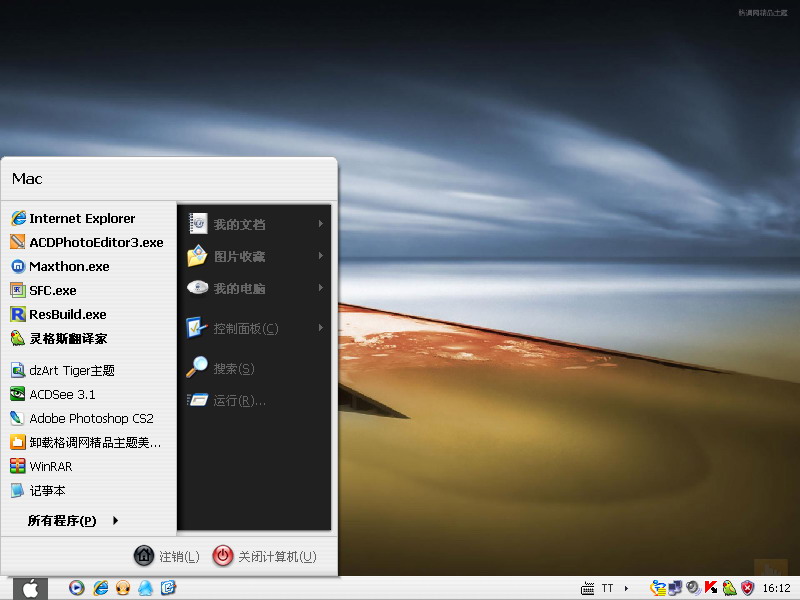800x600 pixels.
Task: Click the WinRAR books icon
Action: (x=18, y=466)
